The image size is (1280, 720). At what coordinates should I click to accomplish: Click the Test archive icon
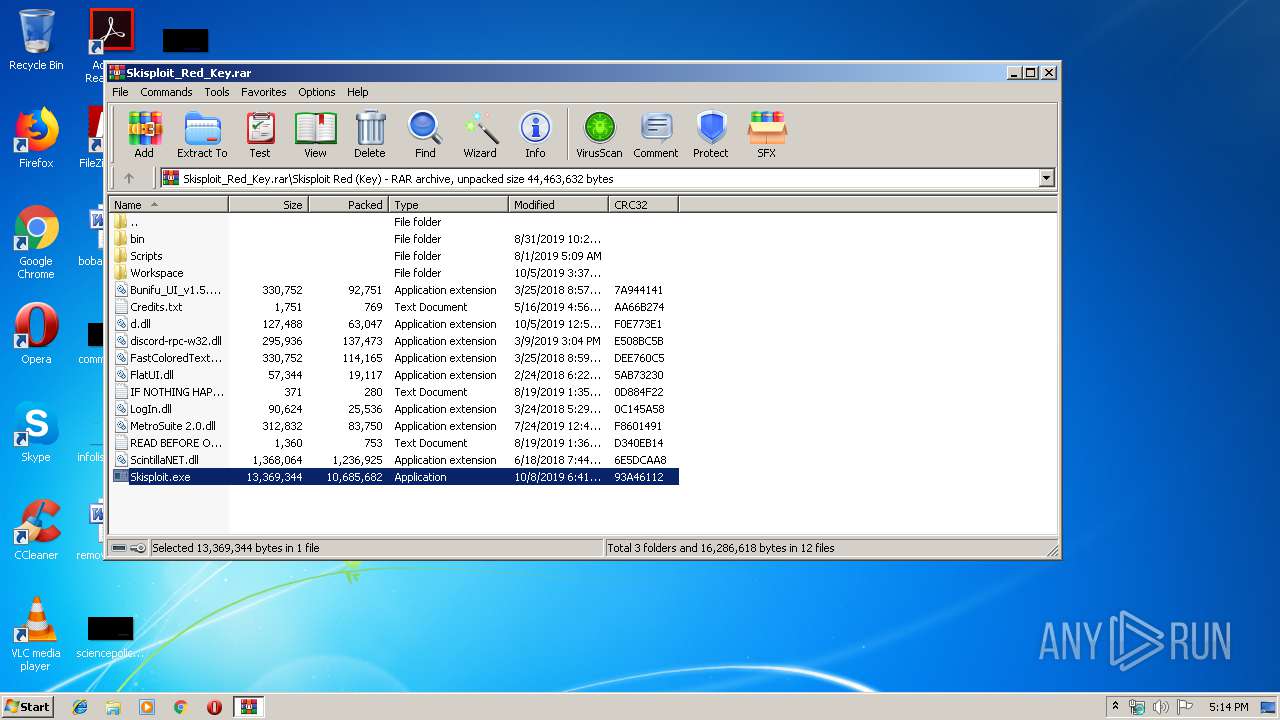tap(260, 134)
